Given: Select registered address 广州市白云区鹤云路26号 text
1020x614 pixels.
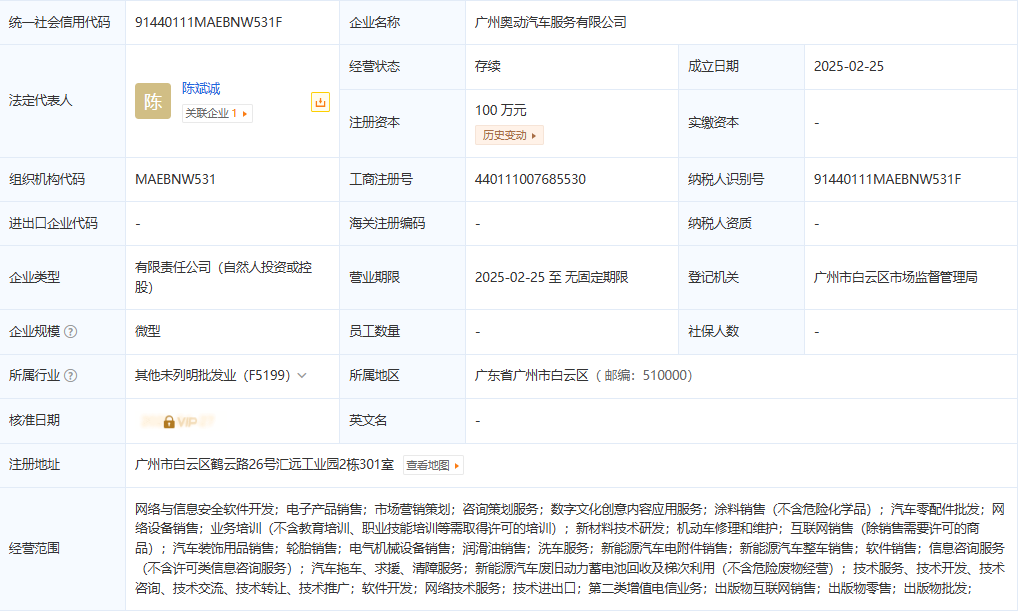Looking at the screenshot, I should 264,465.
